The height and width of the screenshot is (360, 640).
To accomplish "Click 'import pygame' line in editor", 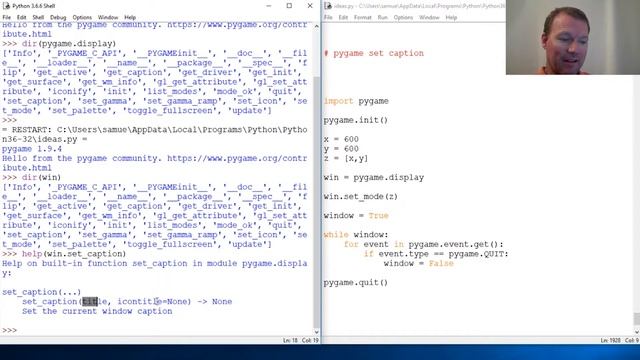I will [356, 101].
